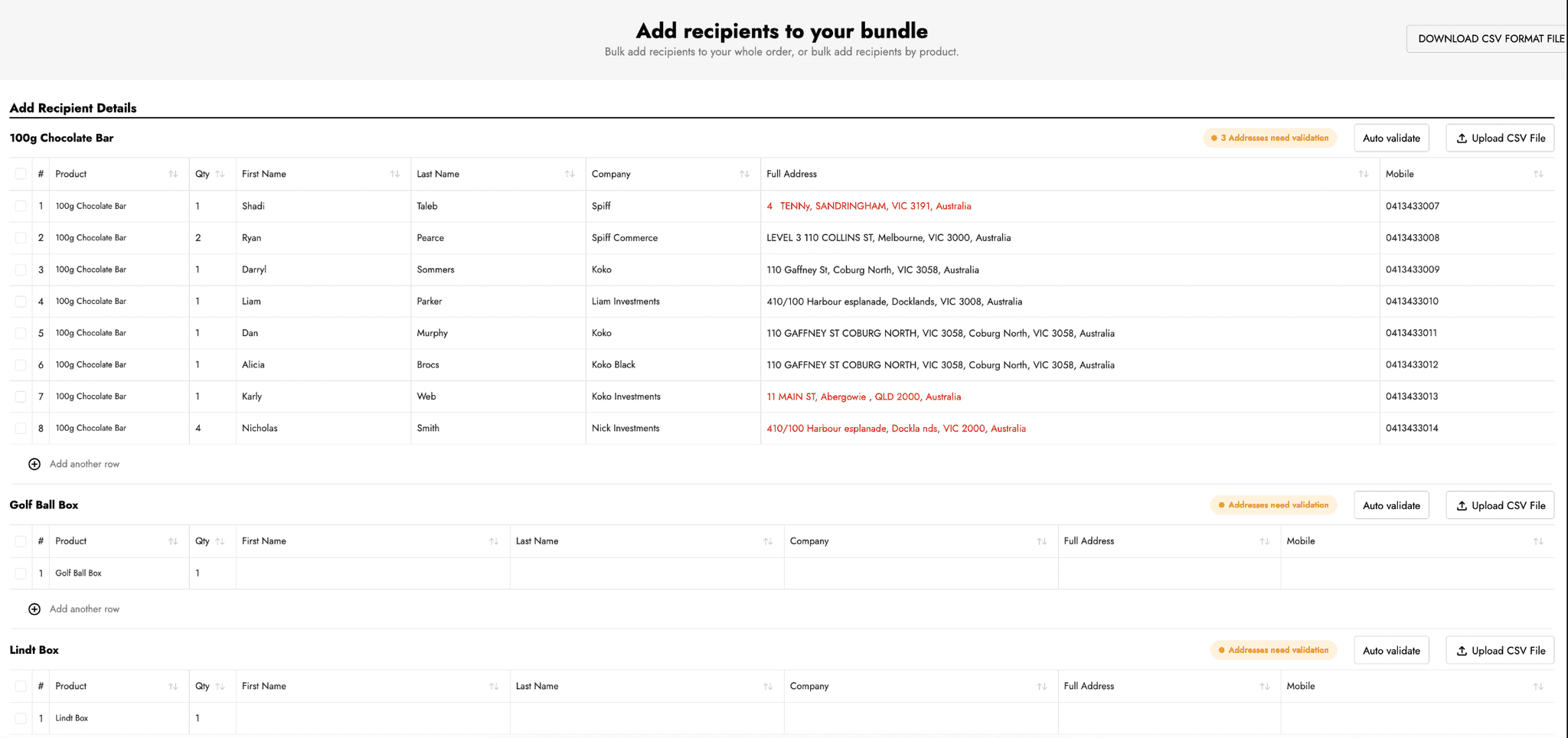Select the Golf Ball Box row checkbox

(x=21, y=573)
